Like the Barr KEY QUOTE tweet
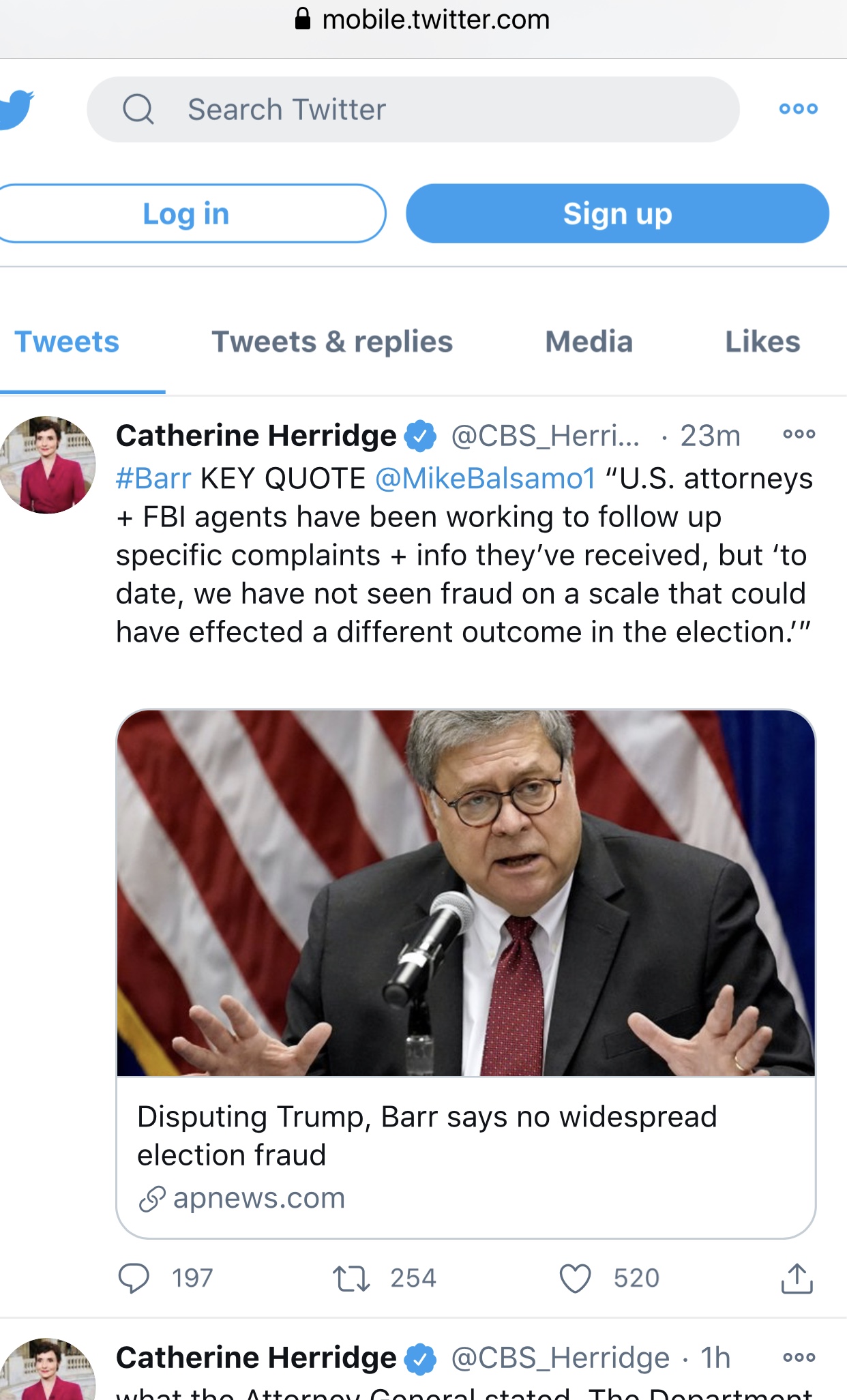 [x=575, y=1278]
